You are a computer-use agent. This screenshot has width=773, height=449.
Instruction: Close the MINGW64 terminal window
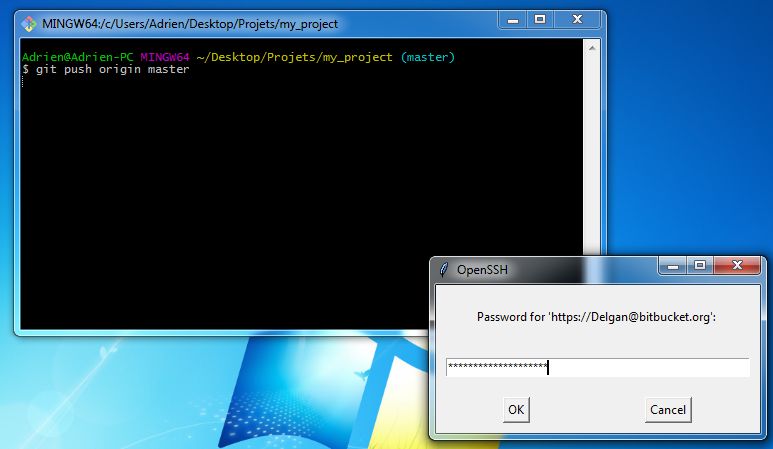[x=577, y=20]
